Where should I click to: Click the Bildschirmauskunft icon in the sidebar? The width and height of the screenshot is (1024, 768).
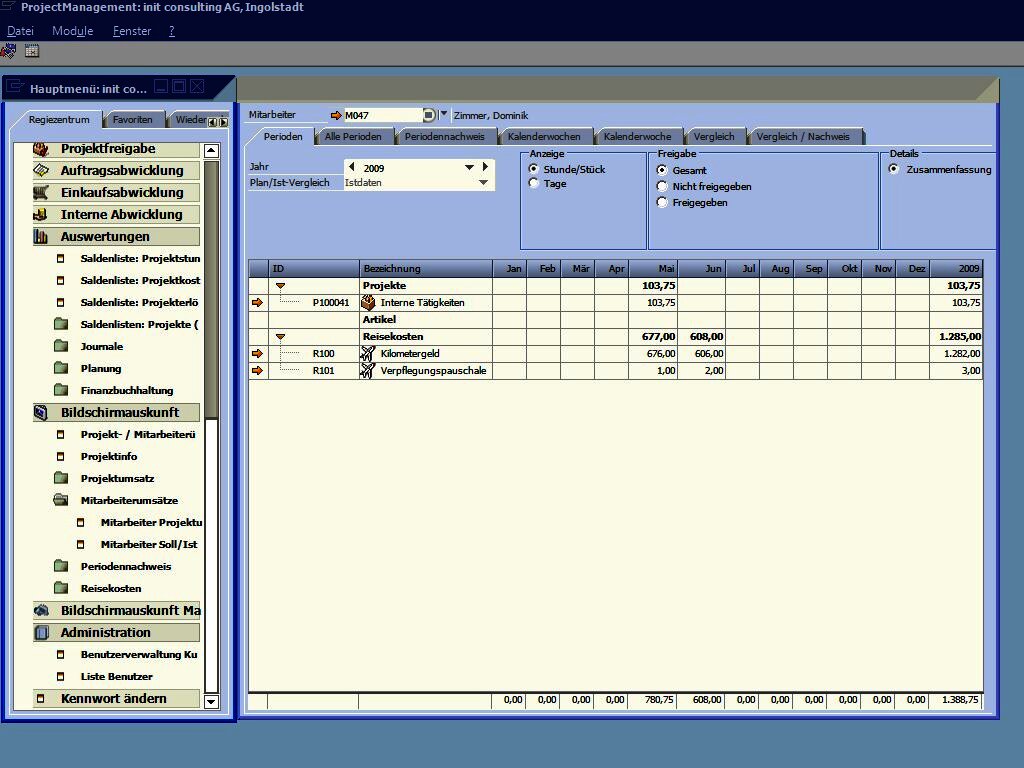click(x=41, y=413)
